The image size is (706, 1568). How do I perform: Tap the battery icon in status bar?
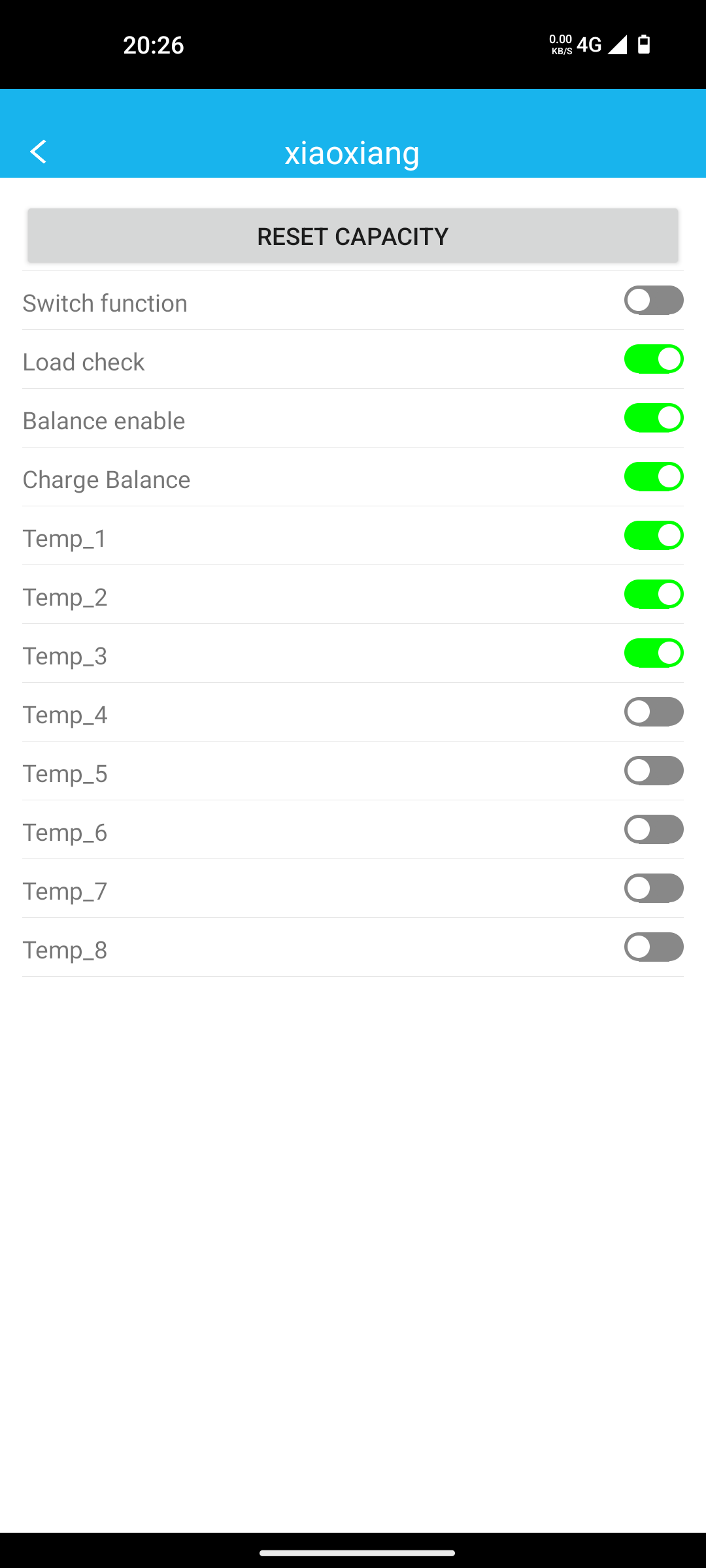pyautogui.click(x=644, y=44)
